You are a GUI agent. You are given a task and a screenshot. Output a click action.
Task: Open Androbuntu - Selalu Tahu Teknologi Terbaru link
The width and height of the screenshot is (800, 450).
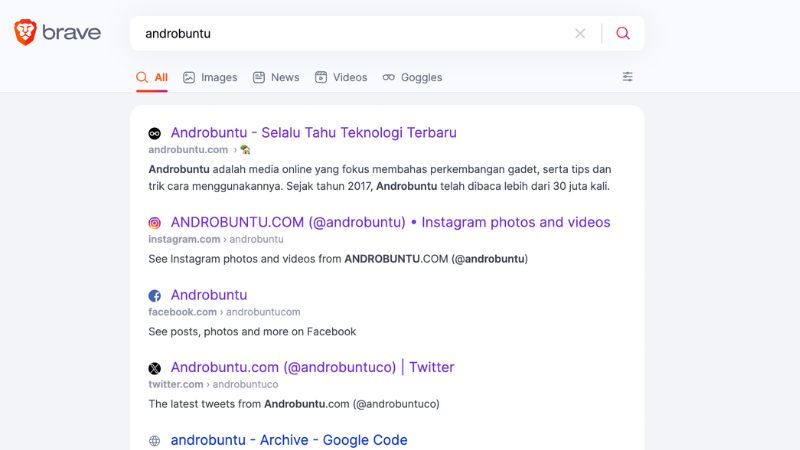(313, 132)
